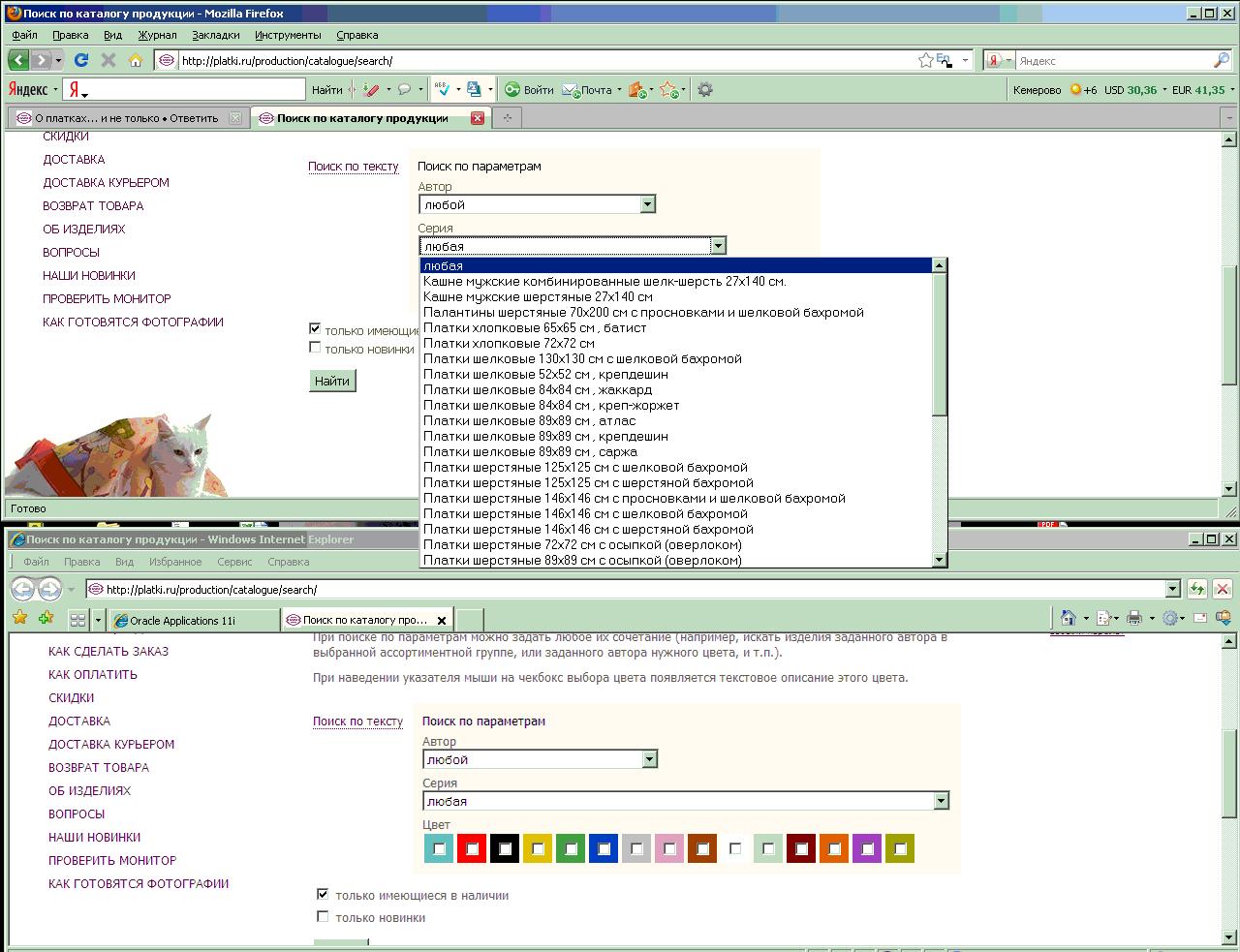
Task: Pick the purple color swatch
Action: [867, 848]
